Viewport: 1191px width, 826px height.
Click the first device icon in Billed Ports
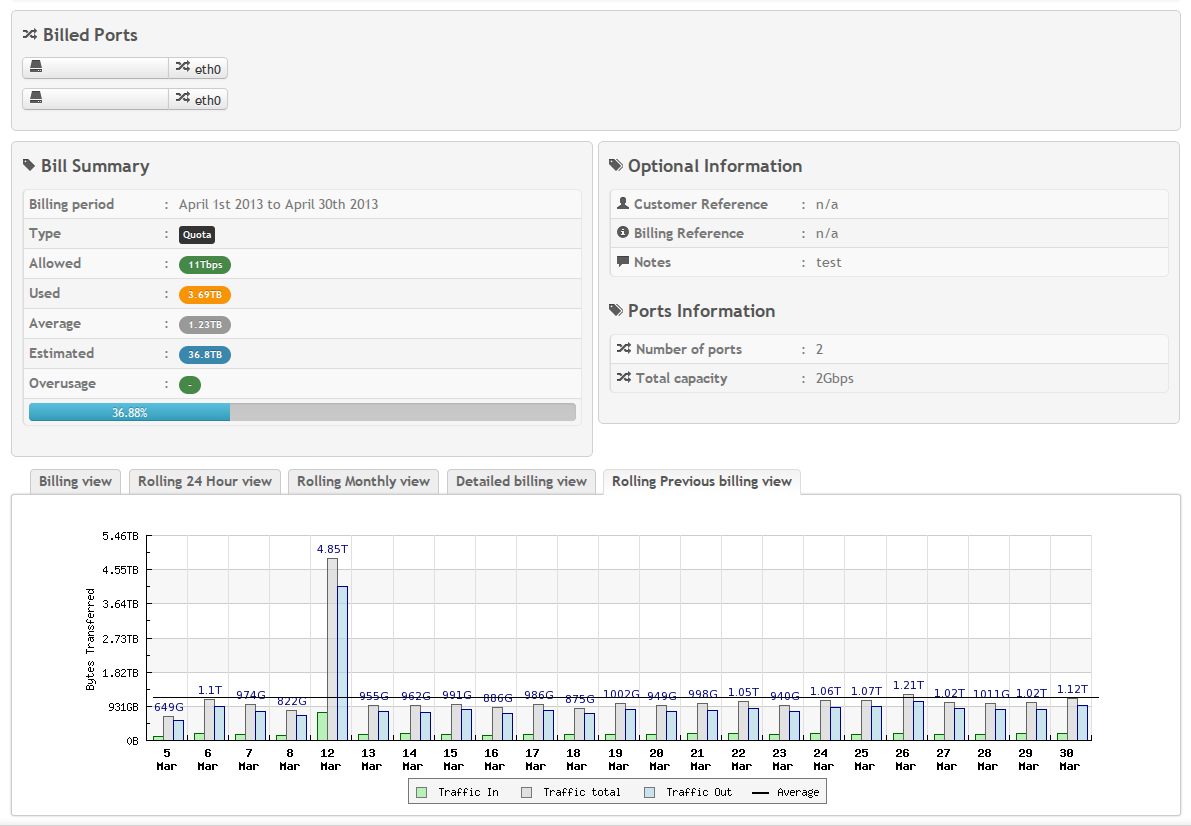[36, 68]
